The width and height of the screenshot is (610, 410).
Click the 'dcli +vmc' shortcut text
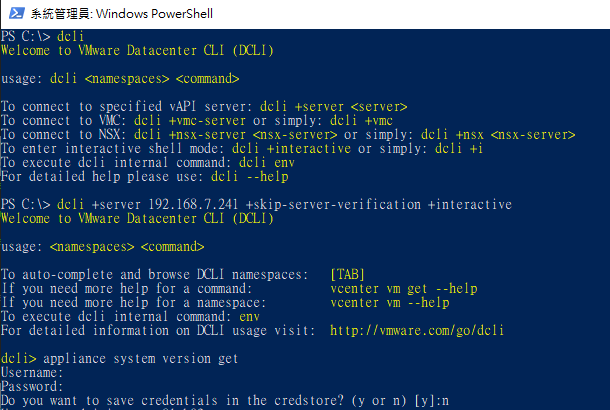pyautogui.click(x=361, y=121)
